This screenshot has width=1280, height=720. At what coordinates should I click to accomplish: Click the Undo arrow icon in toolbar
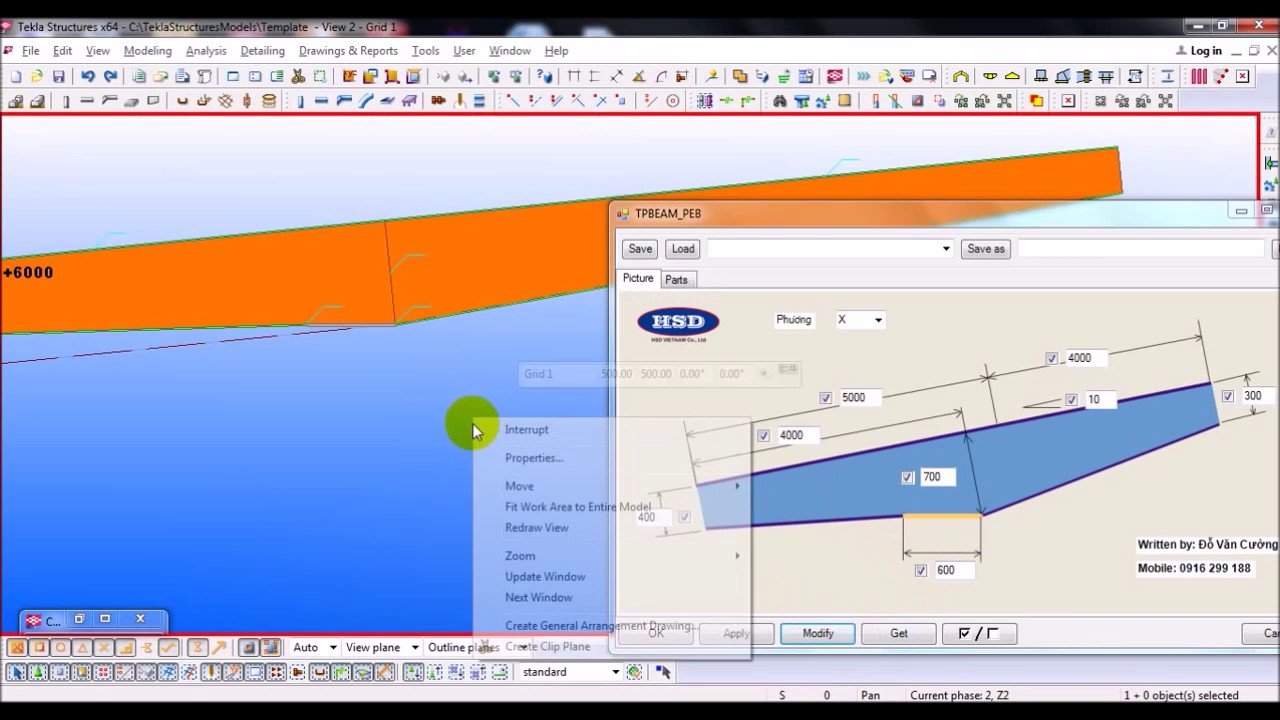pos(88,76)
